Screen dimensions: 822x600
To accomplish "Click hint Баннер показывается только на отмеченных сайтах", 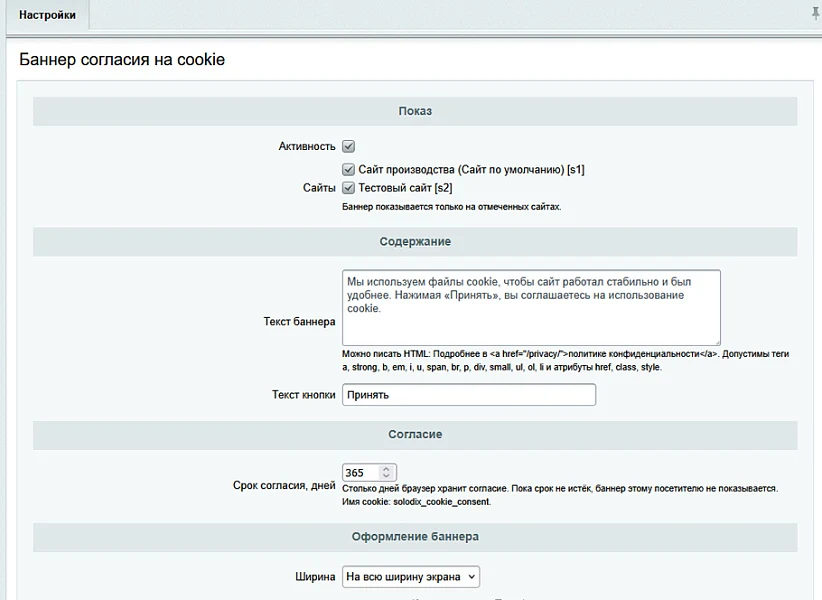I will click(451, 207).
